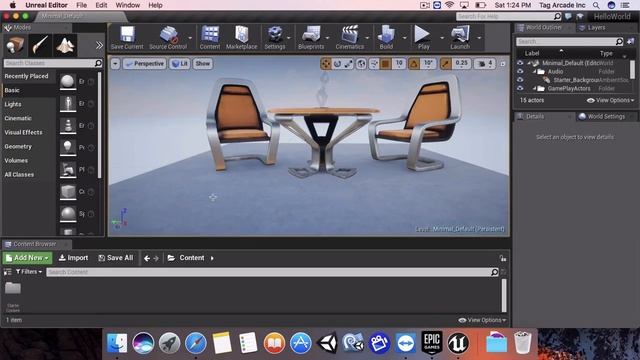Open the Epic Games Launcher in the Dock
640x360 pixels.
[x=432, y=343]
